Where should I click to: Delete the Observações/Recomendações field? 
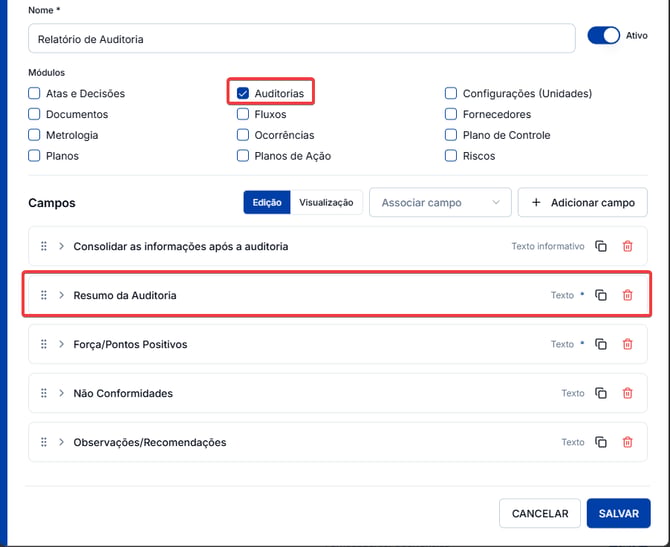click(x=627, y=442)
